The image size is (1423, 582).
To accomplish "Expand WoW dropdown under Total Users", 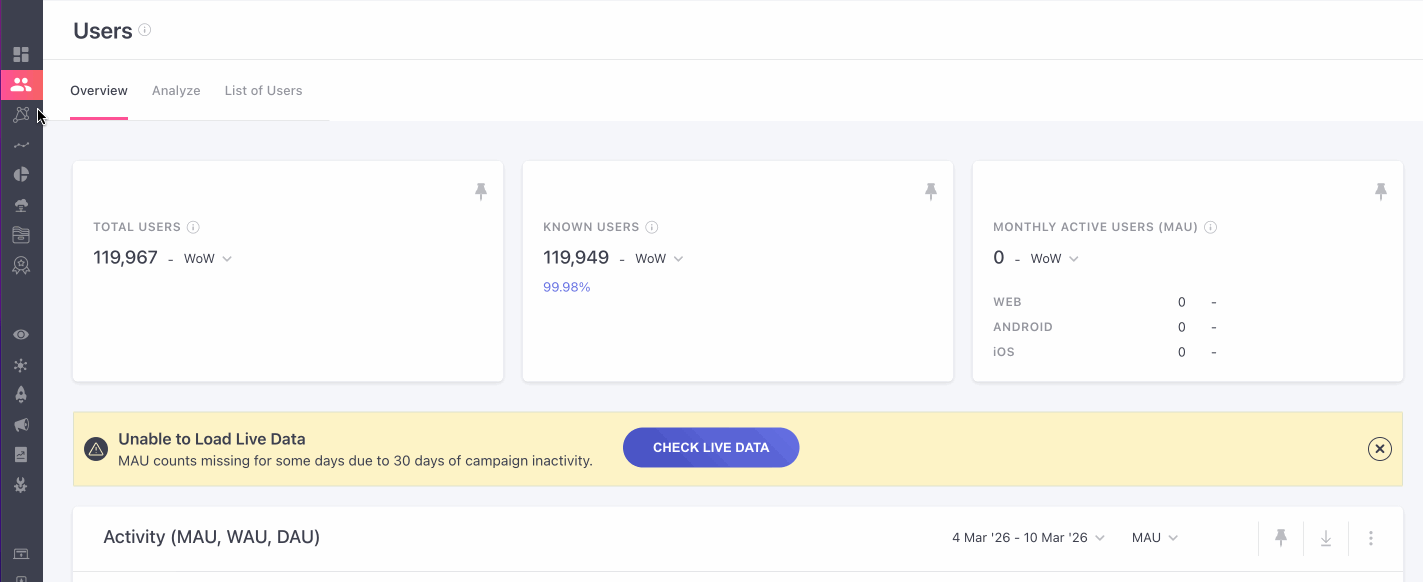I will (208, 259).
